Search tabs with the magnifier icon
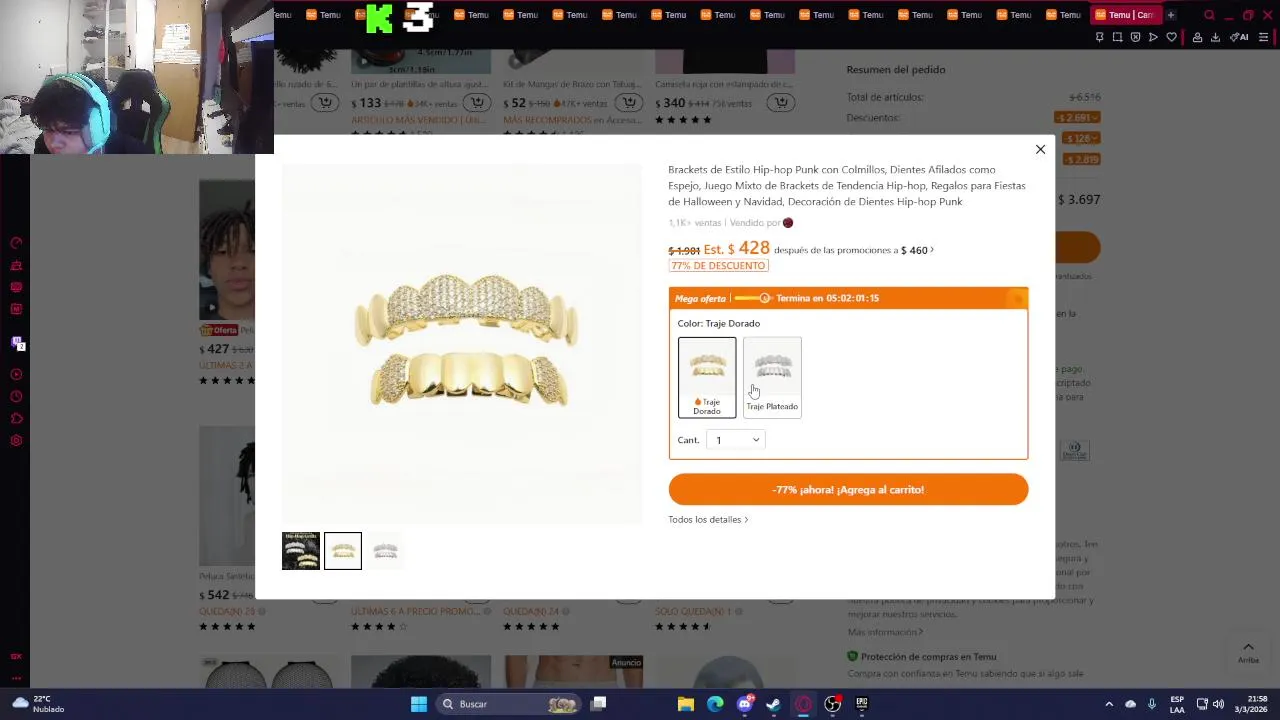Screen dimensions: 1280x720 tap(1209, 15)
